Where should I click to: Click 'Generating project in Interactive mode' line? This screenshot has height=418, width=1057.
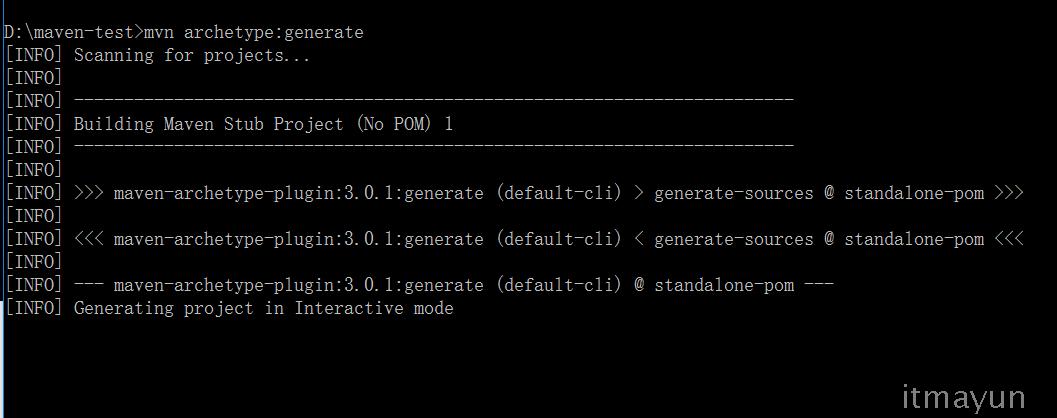tap(264, 309)
